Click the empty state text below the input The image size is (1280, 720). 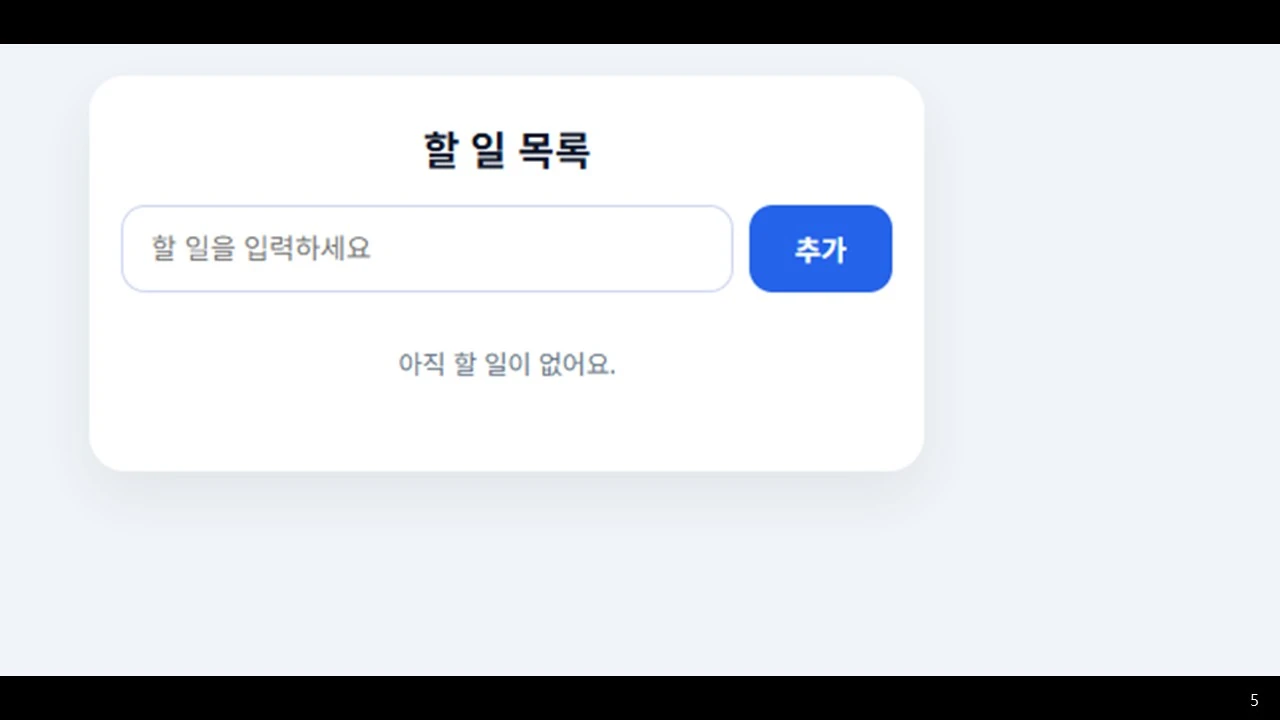point(507,364)
